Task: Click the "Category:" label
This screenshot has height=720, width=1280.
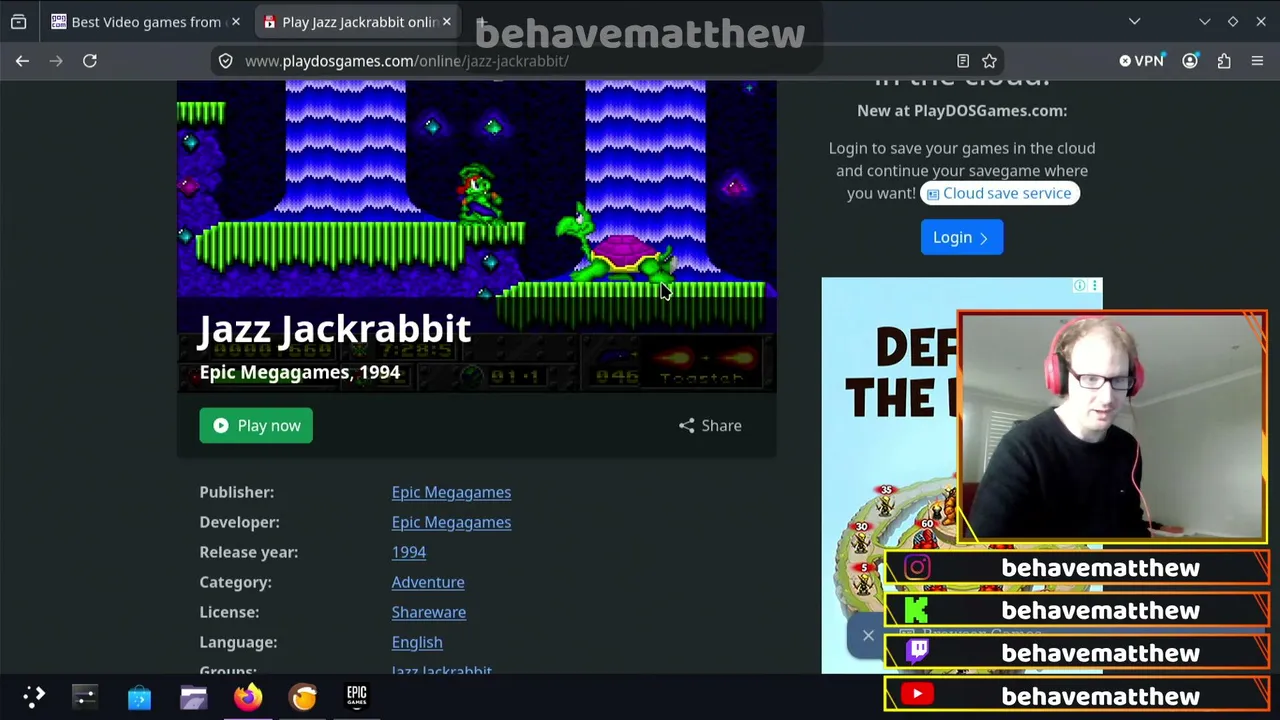Action: click(235, 582)
